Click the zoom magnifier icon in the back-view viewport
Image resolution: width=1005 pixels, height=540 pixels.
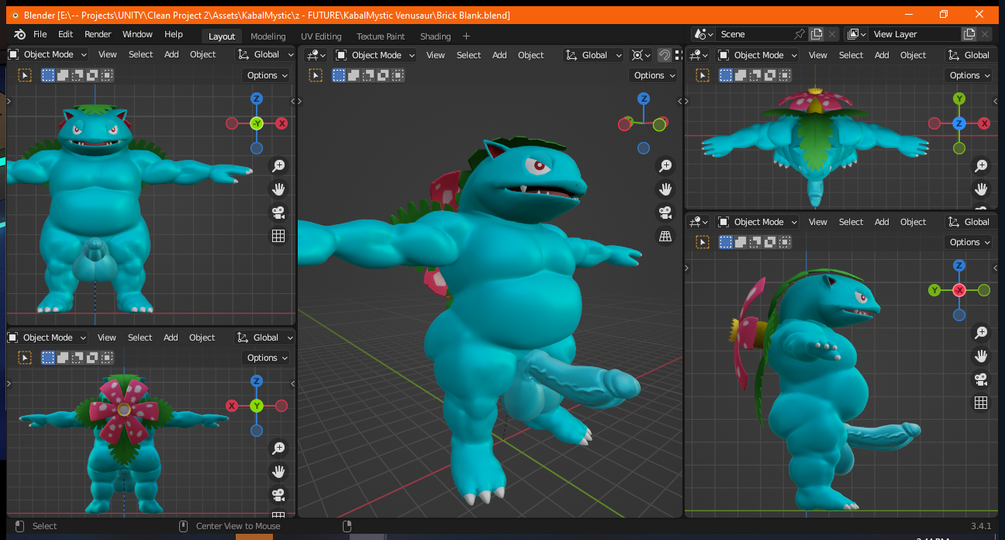[x=278, y=448]
